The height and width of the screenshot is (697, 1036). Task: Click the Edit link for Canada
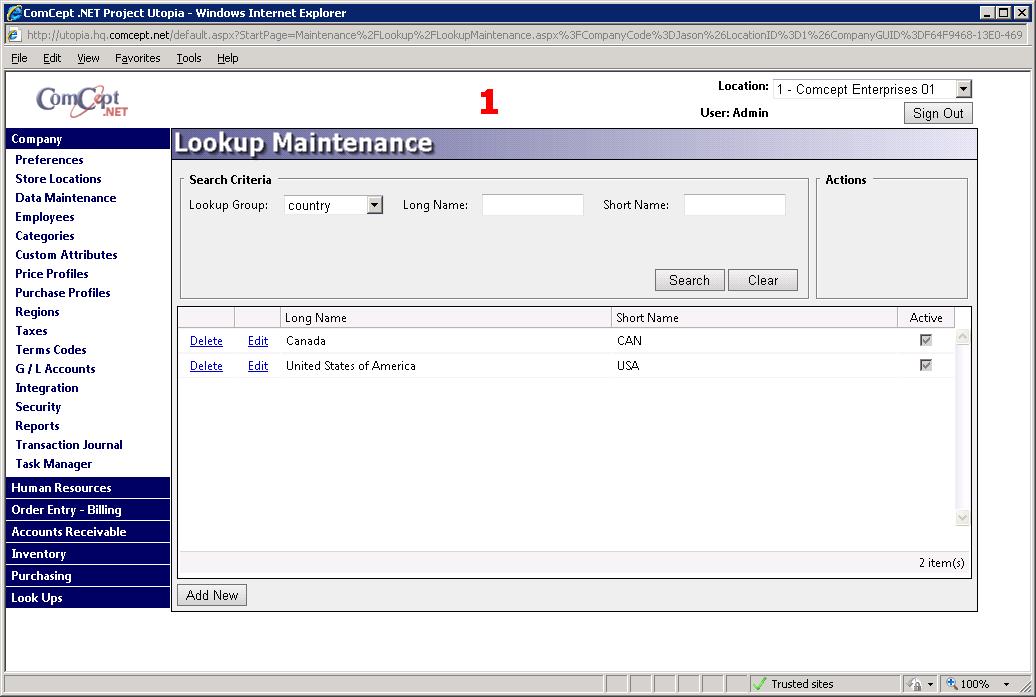(258, 341)
